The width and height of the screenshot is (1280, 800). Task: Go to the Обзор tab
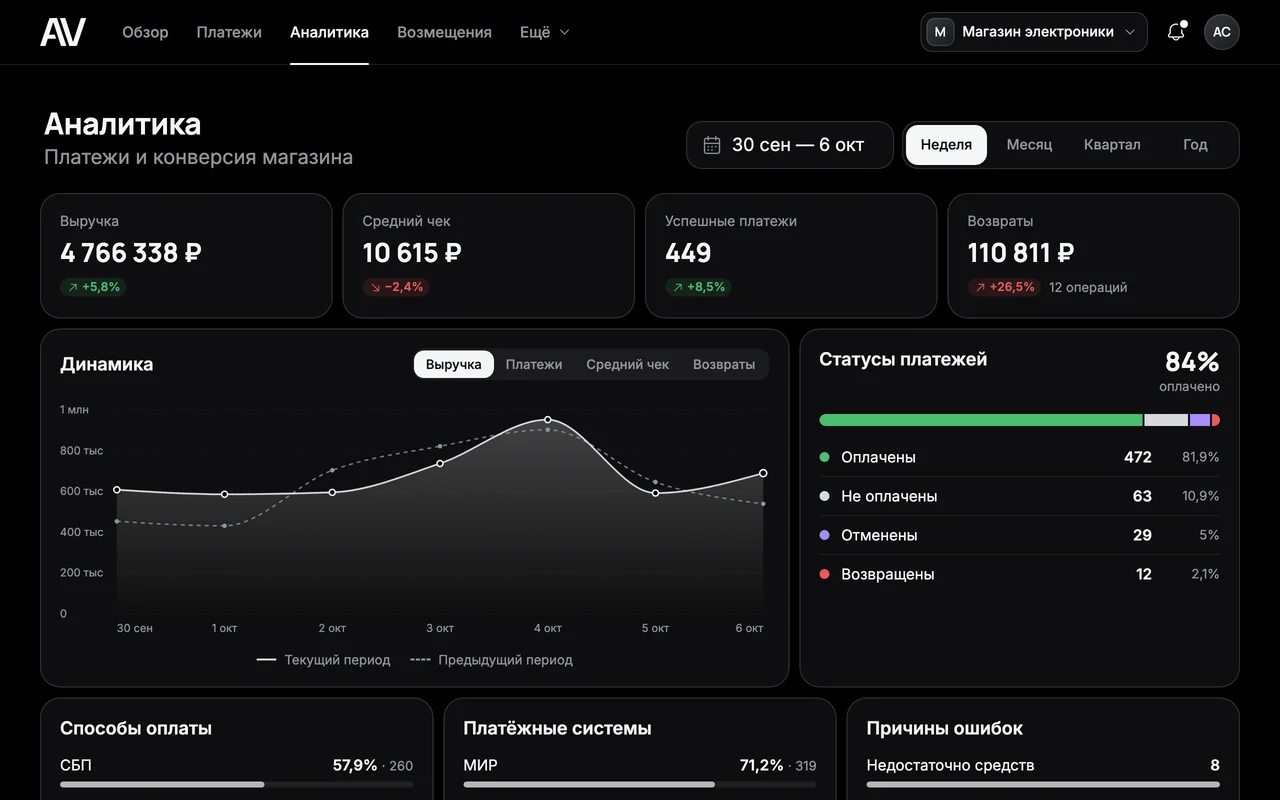(x=145, y=32)
